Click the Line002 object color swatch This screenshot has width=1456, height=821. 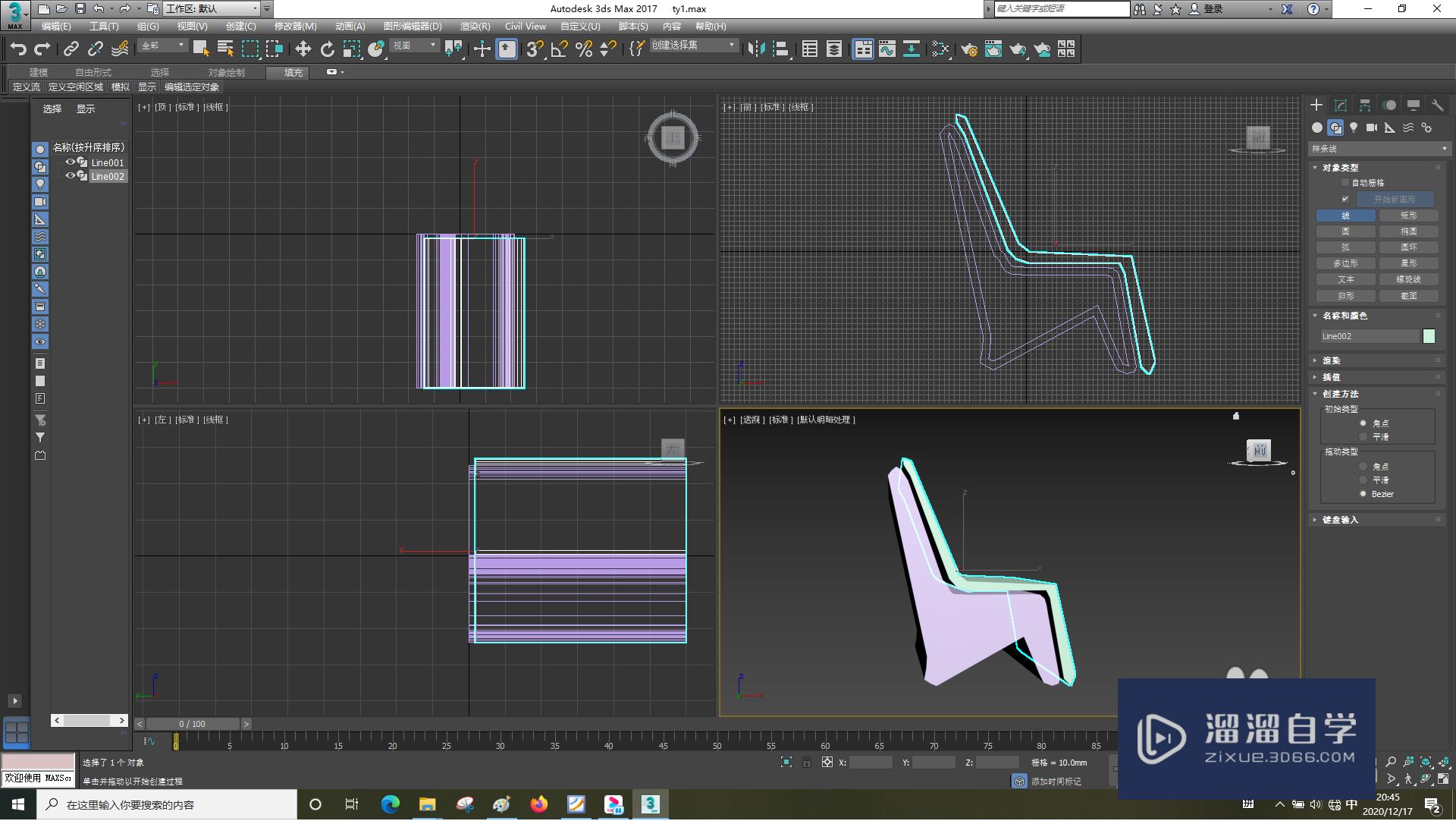click(x=1429, y=336)
